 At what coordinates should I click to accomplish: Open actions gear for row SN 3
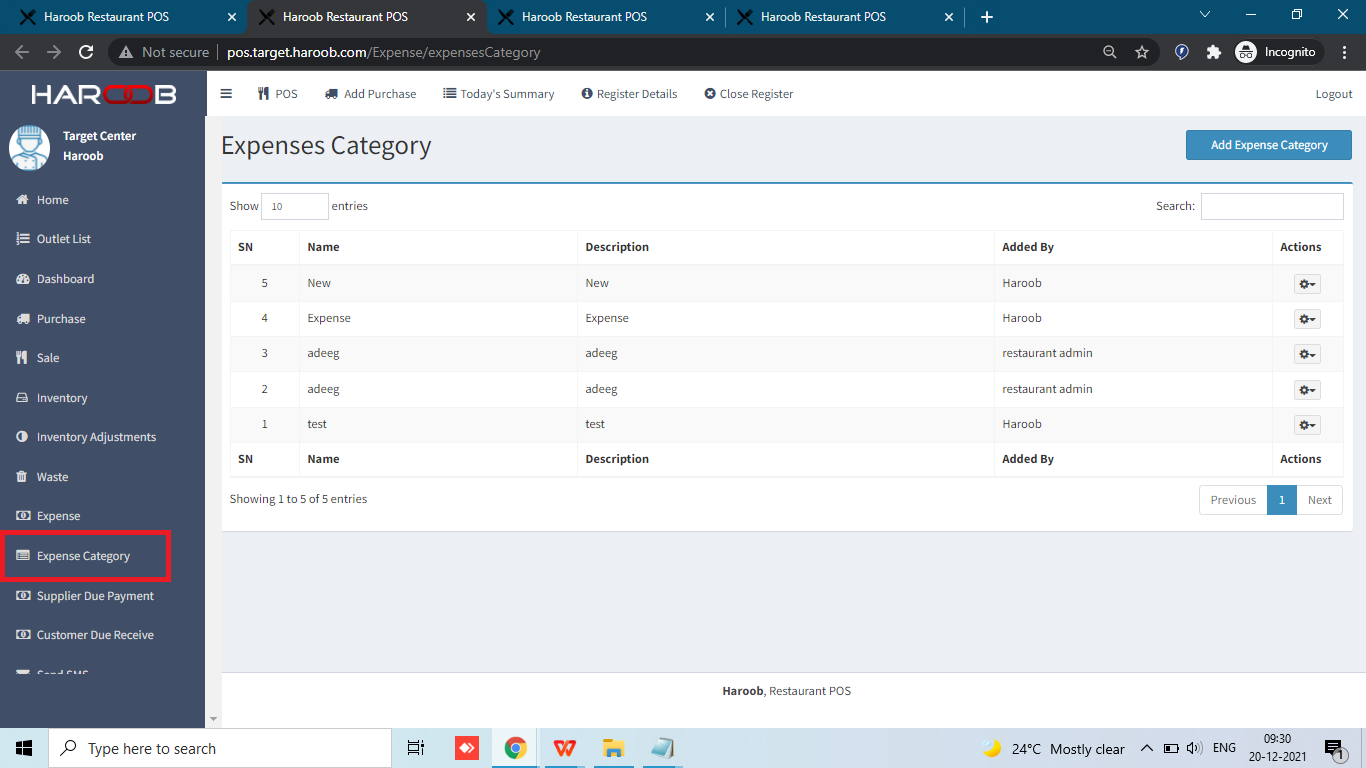[1307, 354]
